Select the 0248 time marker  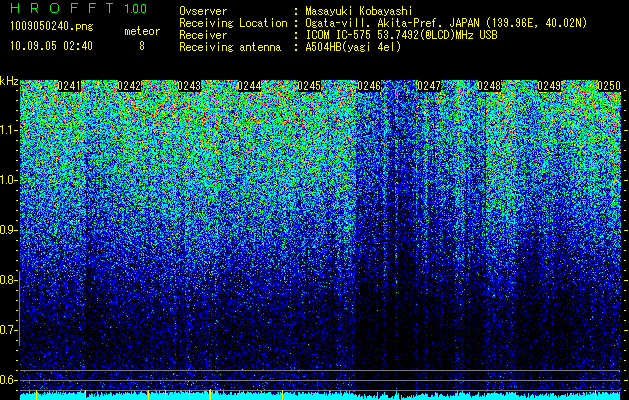tap(489, 86)
